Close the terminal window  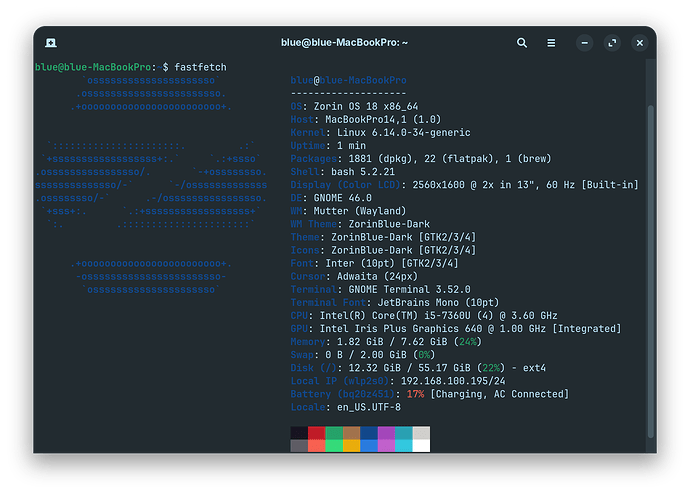[x=639, y=44]
